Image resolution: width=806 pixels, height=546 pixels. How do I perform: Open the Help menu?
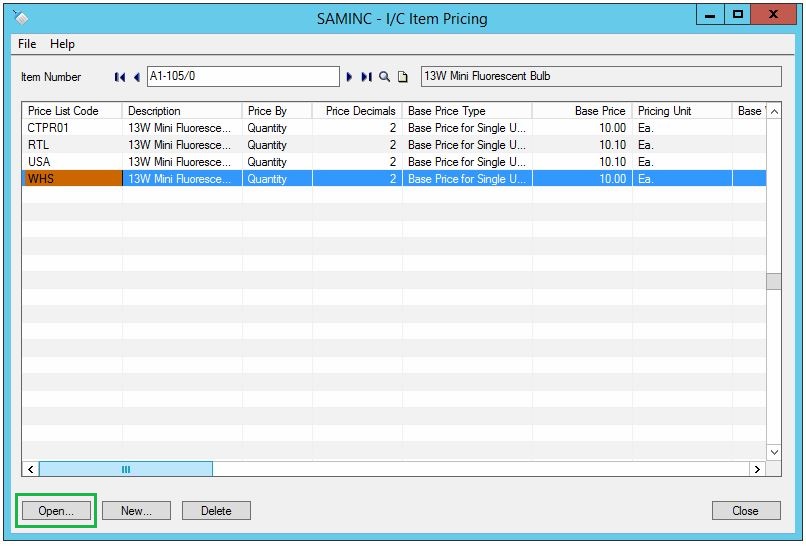(62, 44)
